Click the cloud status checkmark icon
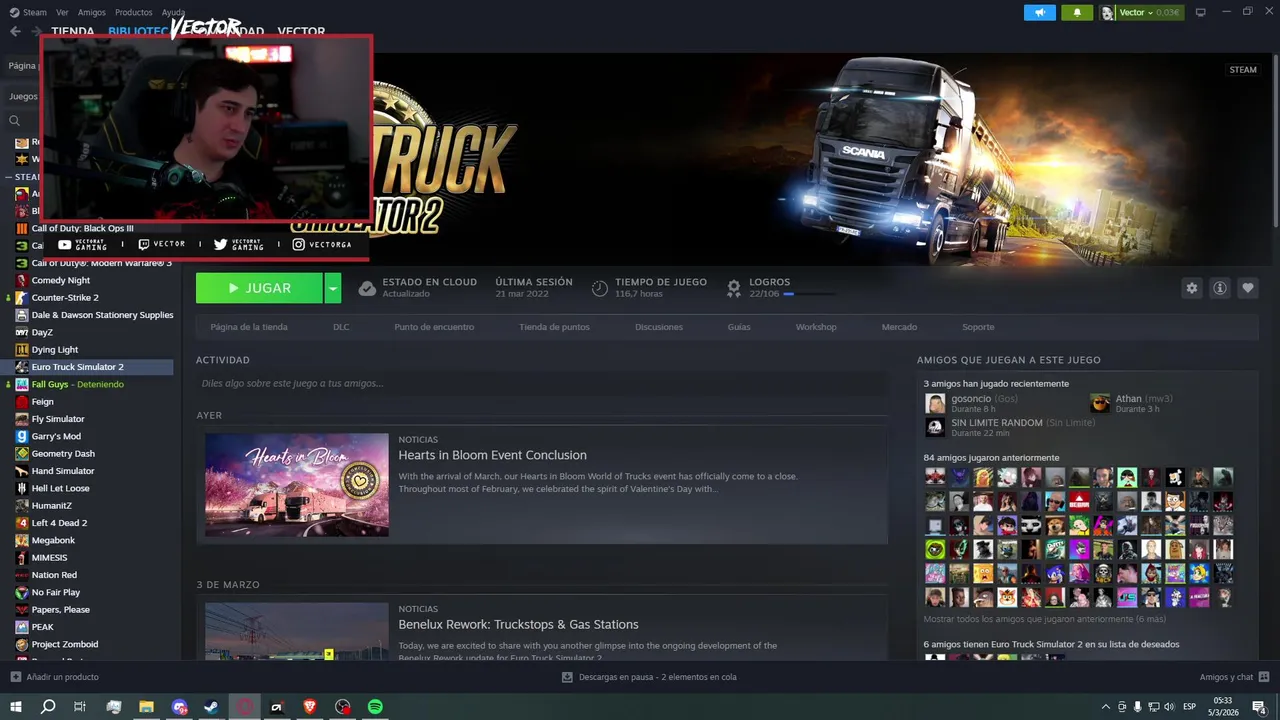The width and height of the screenshot is (1280, 720). click(x=367, y=288)
